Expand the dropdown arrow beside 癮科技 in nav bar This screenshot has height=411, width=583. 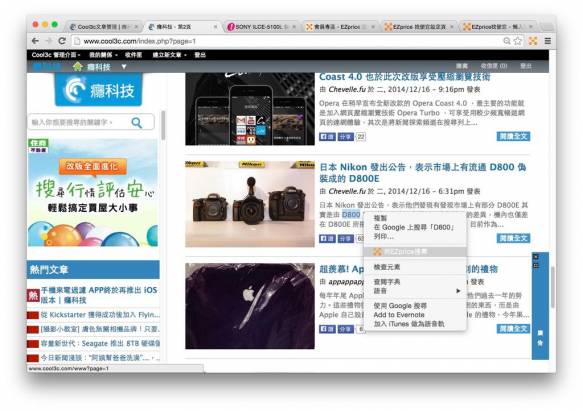[124, 67]
